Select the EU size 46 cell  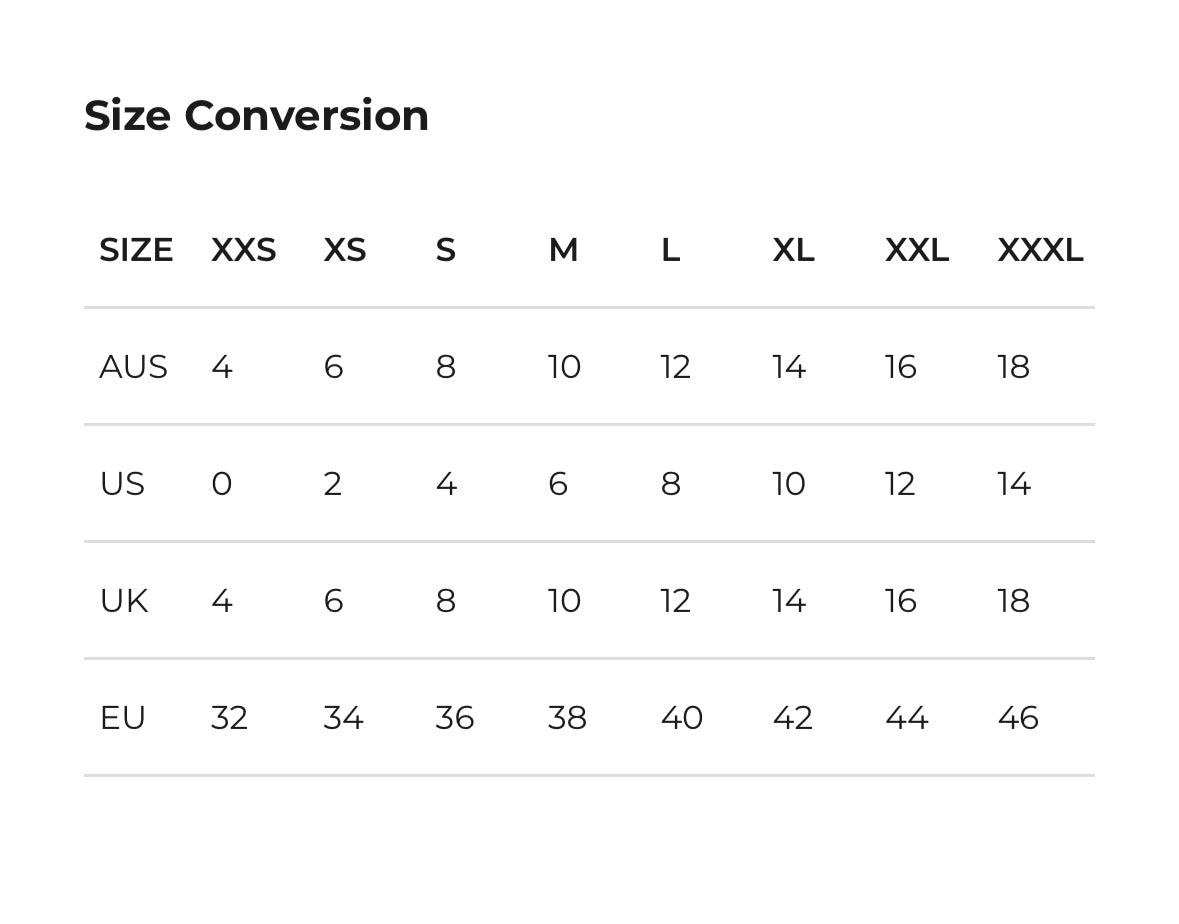pyautogui.click(x=1017, y=718)
